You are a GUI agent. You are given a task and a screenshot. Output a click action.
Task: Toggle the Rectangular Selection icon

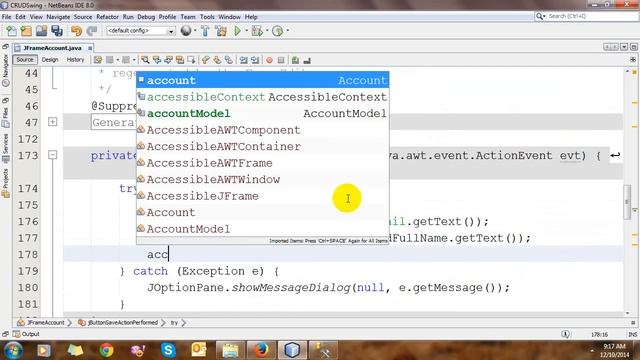(191, 60)
